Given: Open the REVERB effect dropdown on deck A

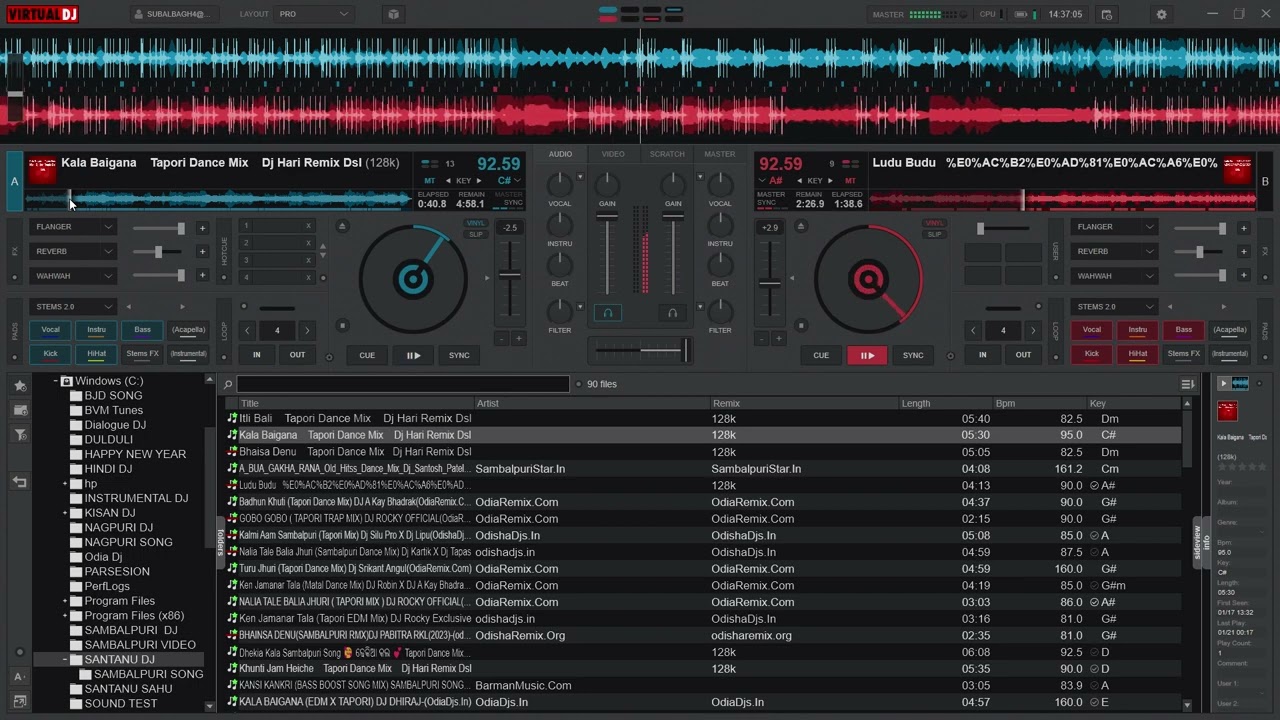Looking at the screenshot, I should [x=72, y=252].
